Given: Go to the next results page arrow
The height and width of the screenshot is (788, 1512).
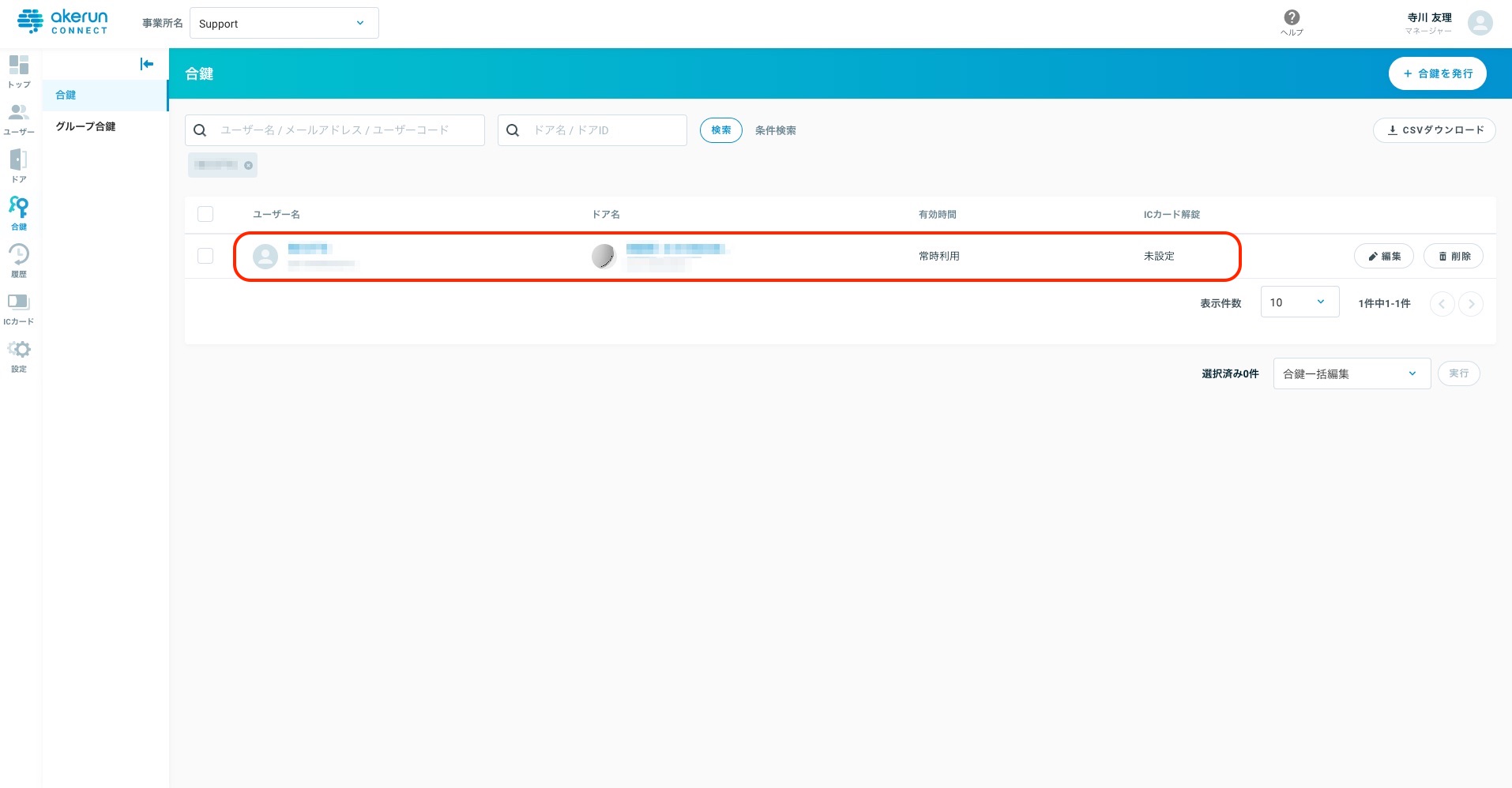Looking at the screenshot, I should click(1470, 304).
